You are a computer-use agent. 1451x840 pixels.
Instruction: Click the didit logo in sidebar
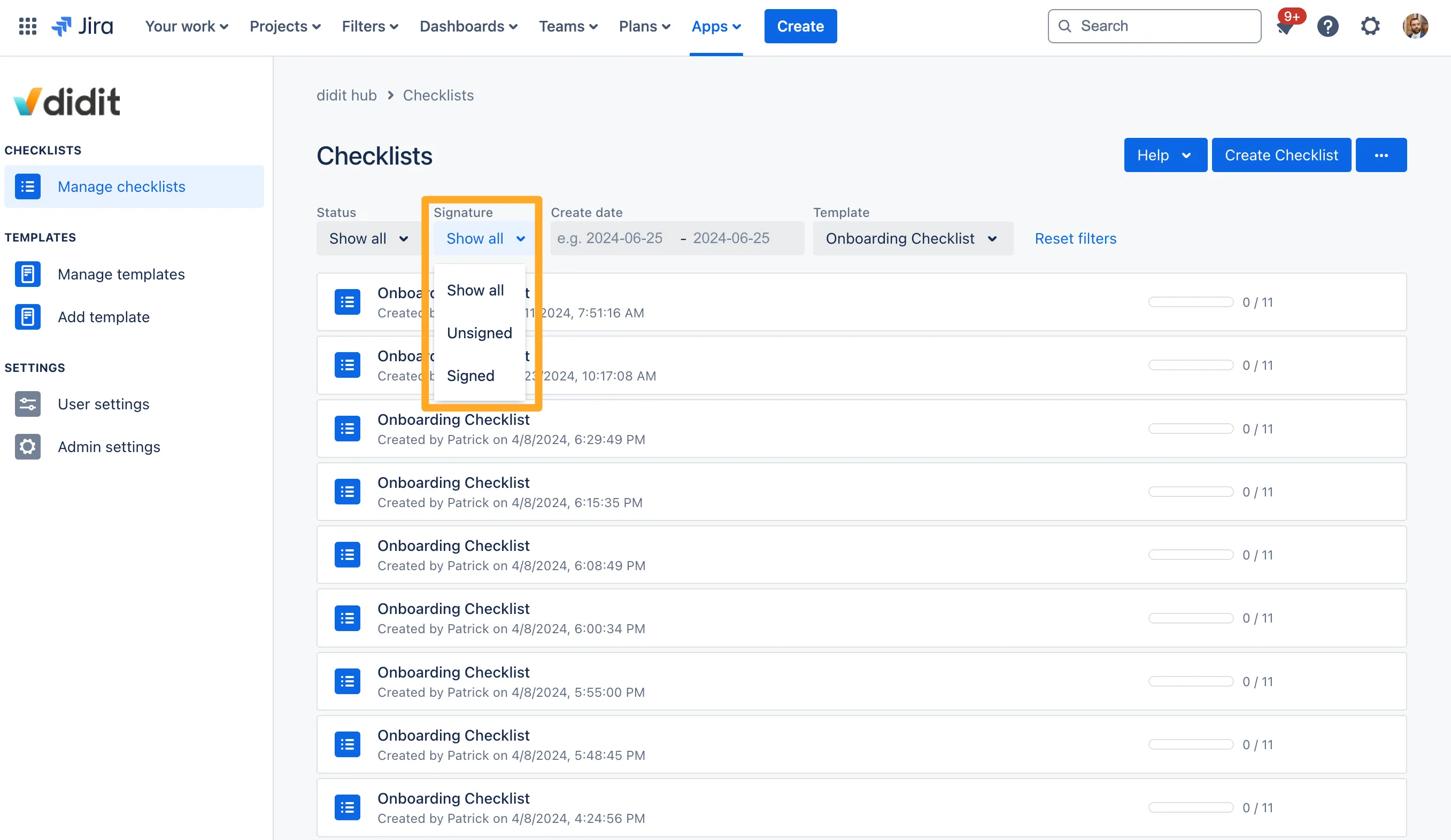click(67, 102)
